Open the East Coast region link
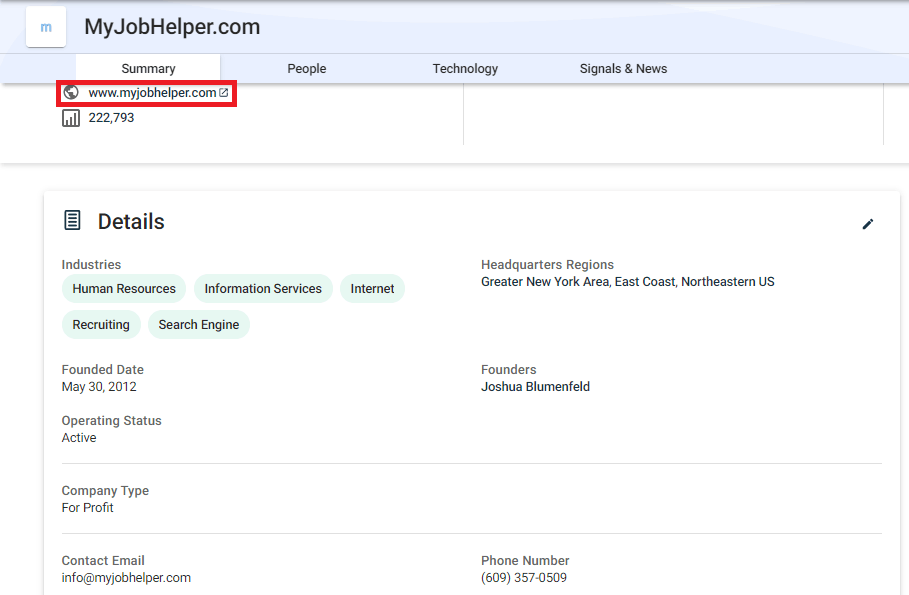This screenshot has height=595, width=909. 645,282
